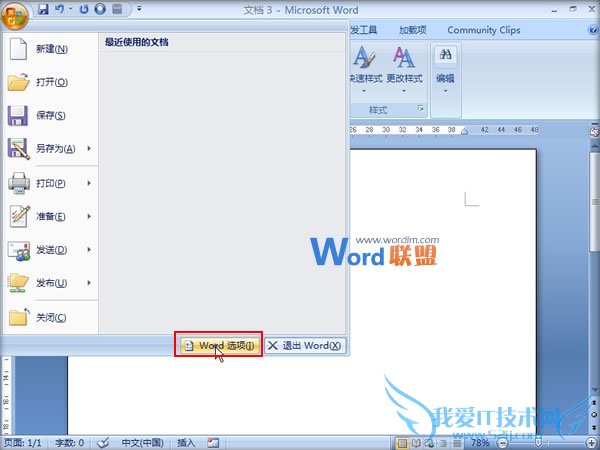Viewport: 600px width, 450px height.
Task: Switch to Web Layout view
Action: [429, 443]
